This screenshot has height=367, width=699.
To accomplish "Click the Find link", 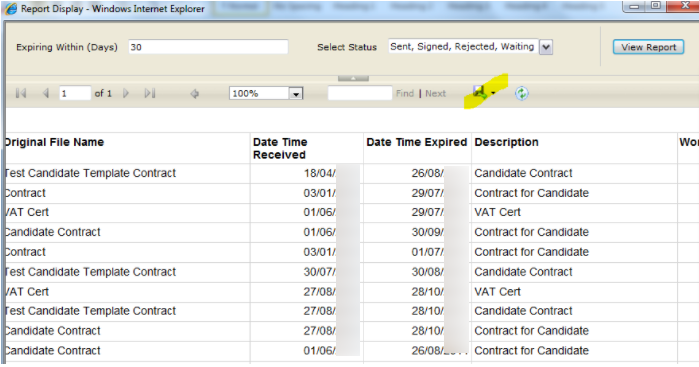I will tap(405, 93).
